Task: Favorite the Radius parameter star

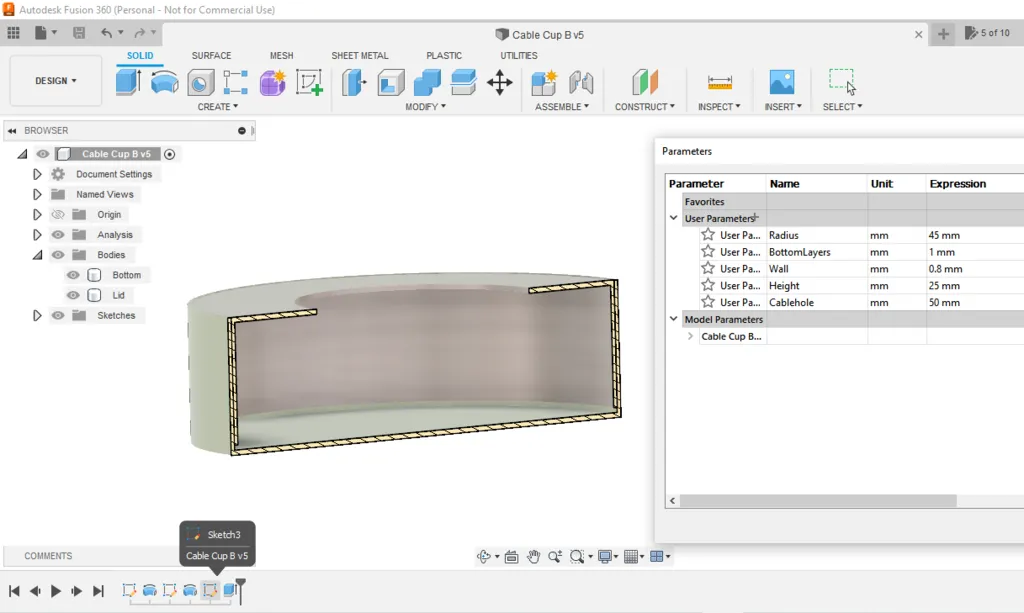Action: click(x=708, y=235)
